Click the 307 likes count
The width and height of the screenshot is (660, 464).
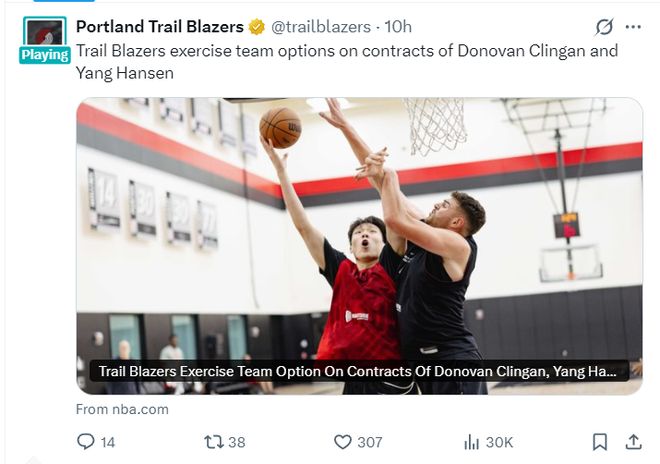370,442
